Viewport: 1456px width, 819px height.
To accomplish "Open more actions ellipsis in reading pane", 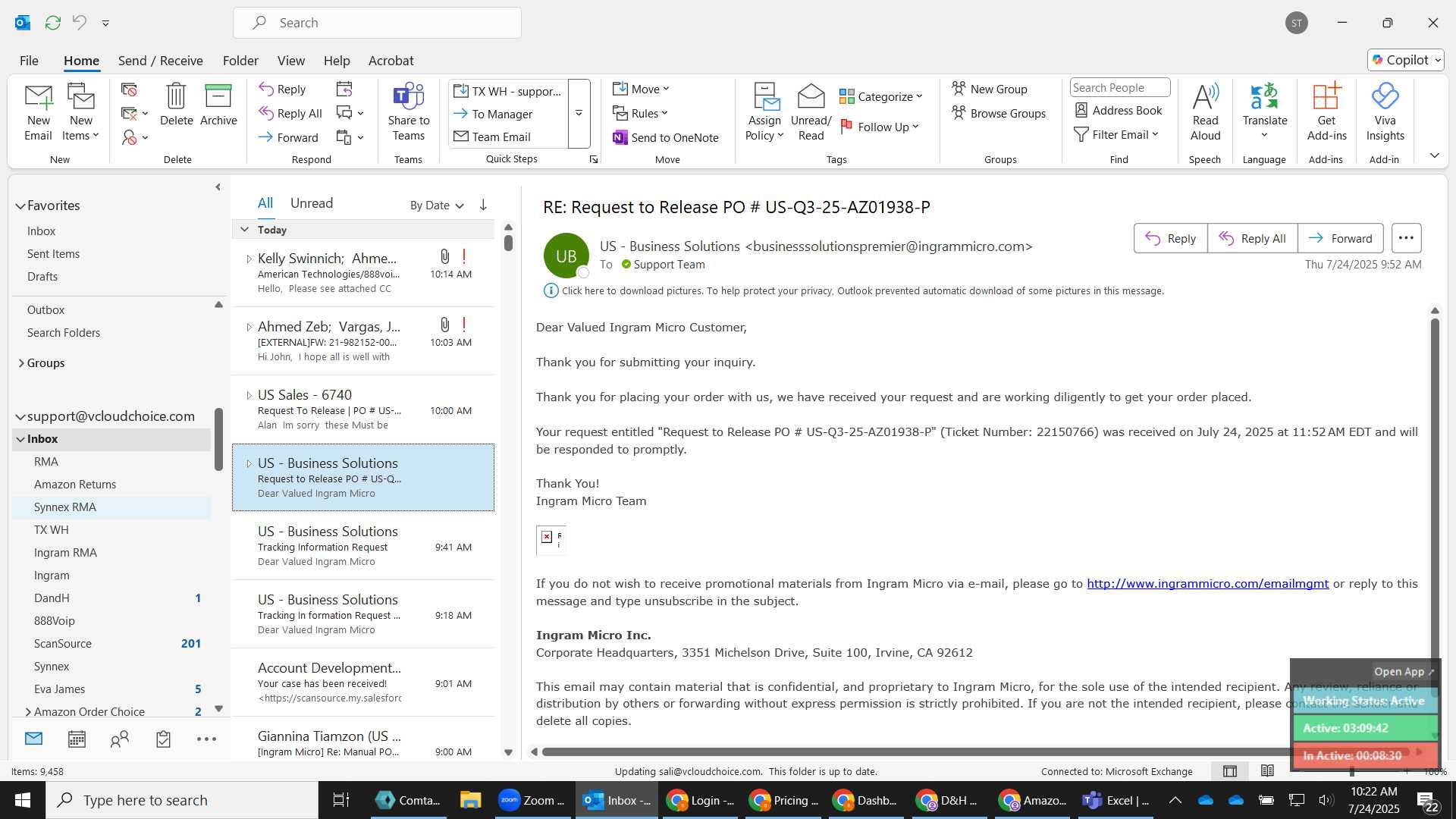I will click(x=1406, y=238).
